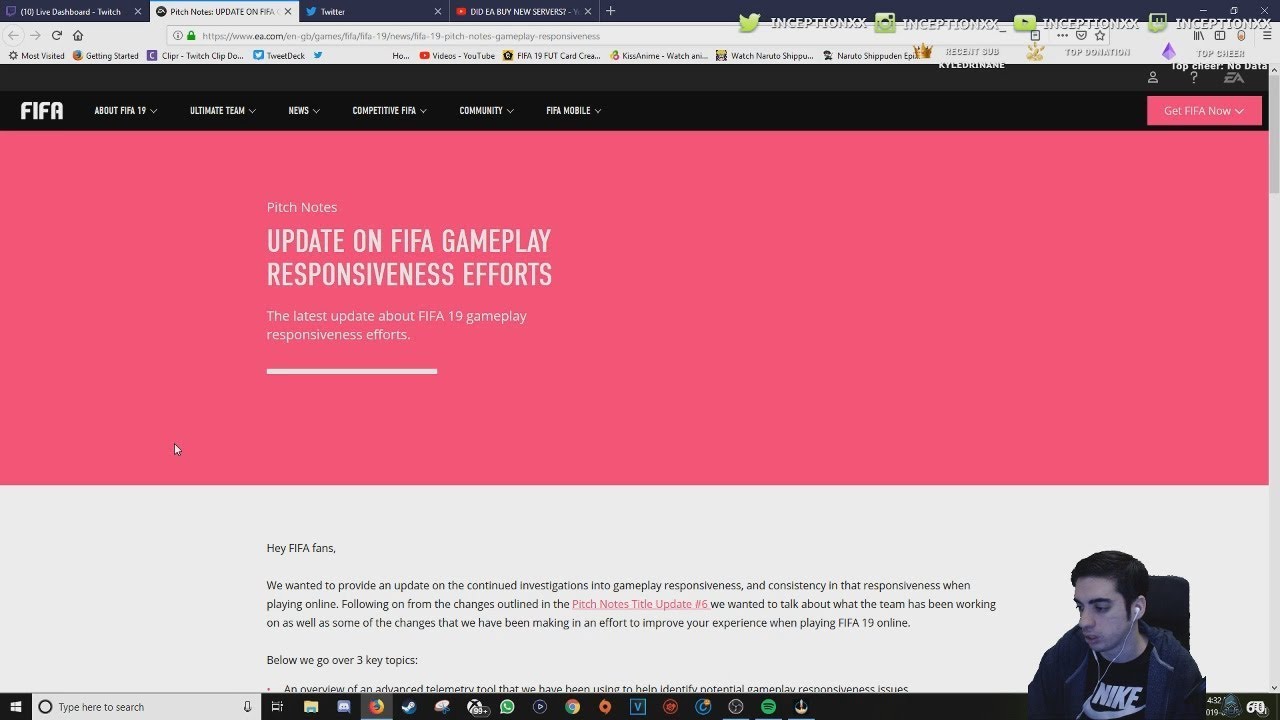The height and width of the screenshot is (720, 1280).
Task: Switch to Firefox in taskbar
Action: [376, 707]
